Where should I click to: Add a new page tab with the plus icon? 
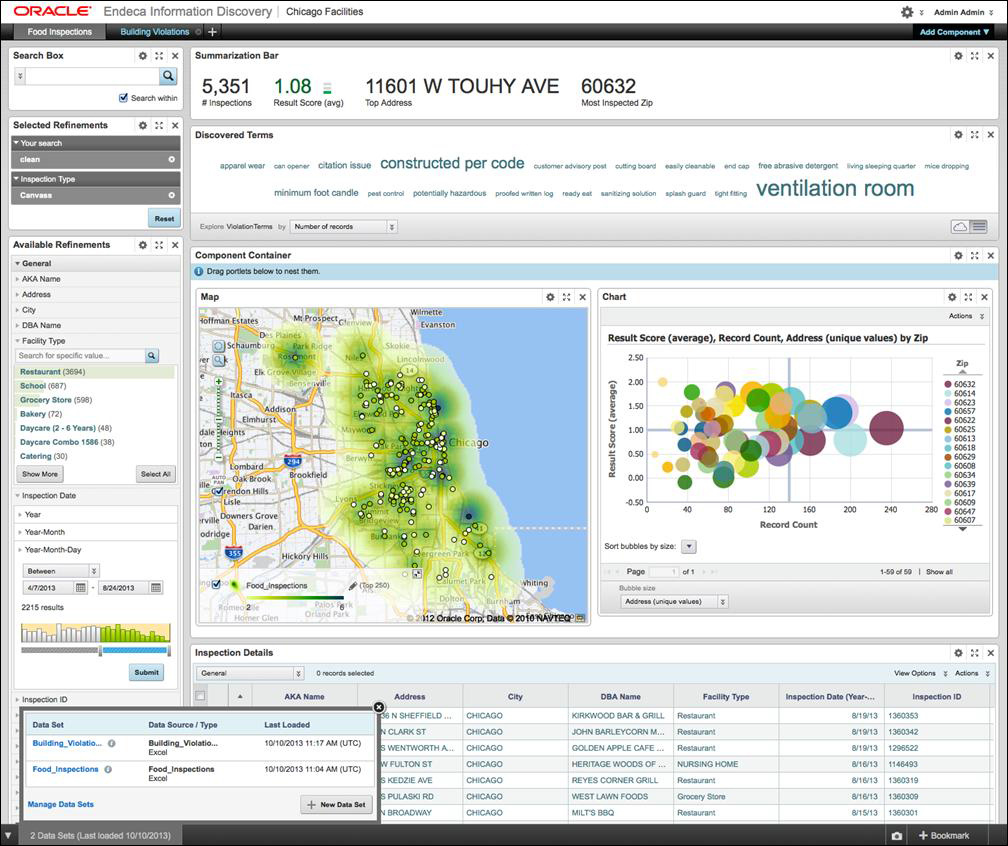coord(213,32)
